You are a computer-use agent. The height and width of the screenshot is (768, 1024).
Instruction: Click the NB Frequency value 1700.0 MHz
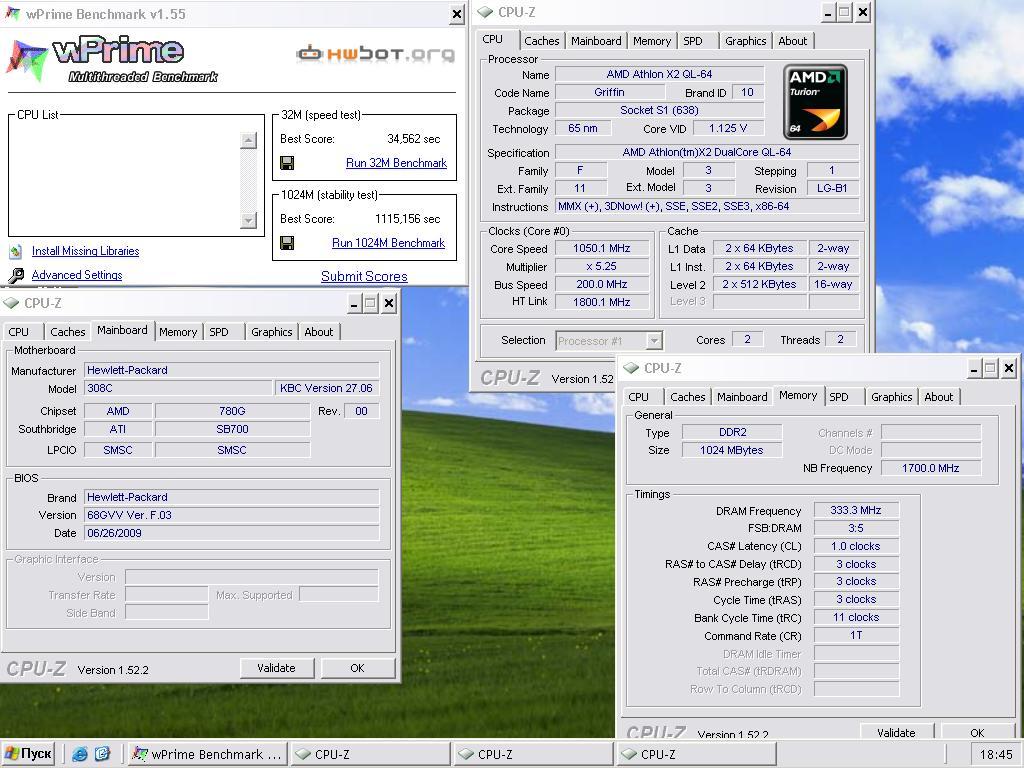pos(931,468)
